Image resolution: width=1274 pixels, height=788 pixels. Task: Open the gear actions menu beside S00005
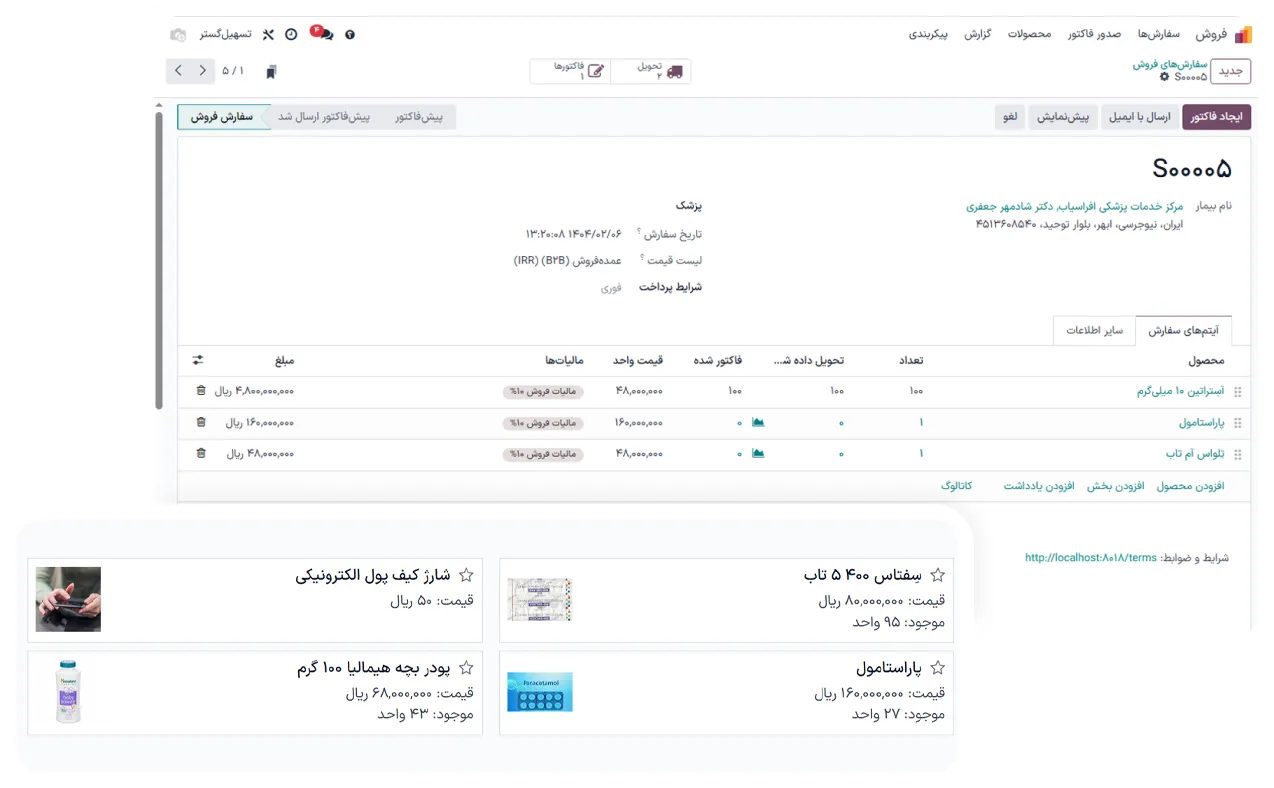1164,77
